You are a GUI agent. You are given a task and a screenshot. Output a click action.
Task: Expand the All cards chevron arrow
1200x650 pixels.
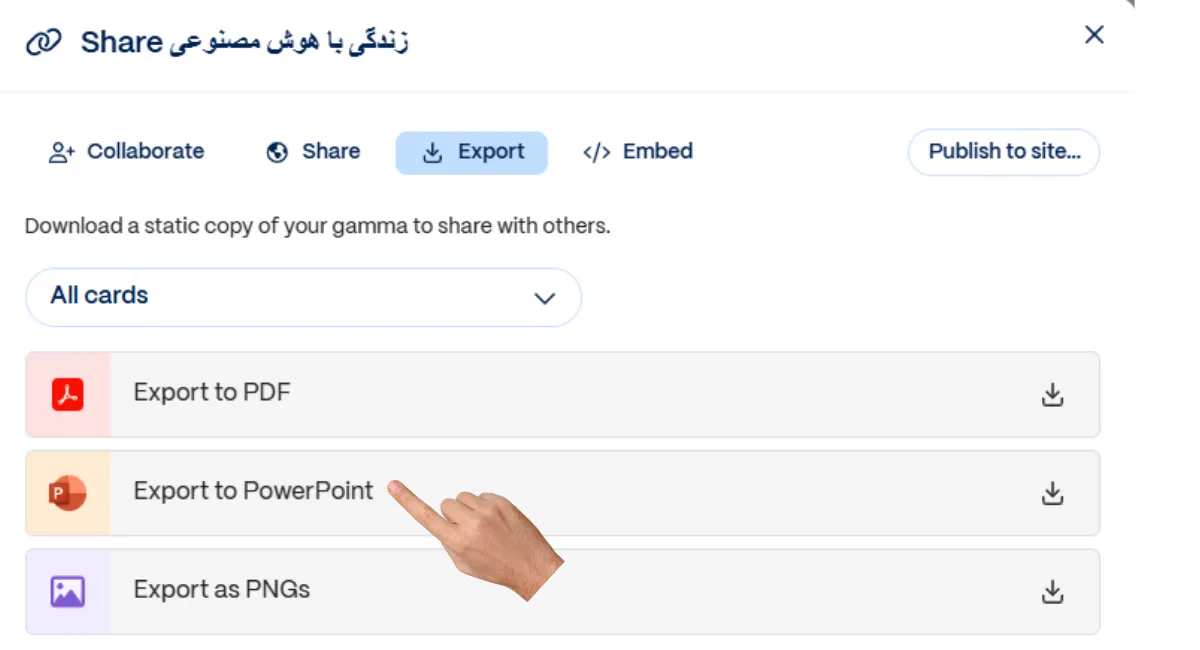544,298
